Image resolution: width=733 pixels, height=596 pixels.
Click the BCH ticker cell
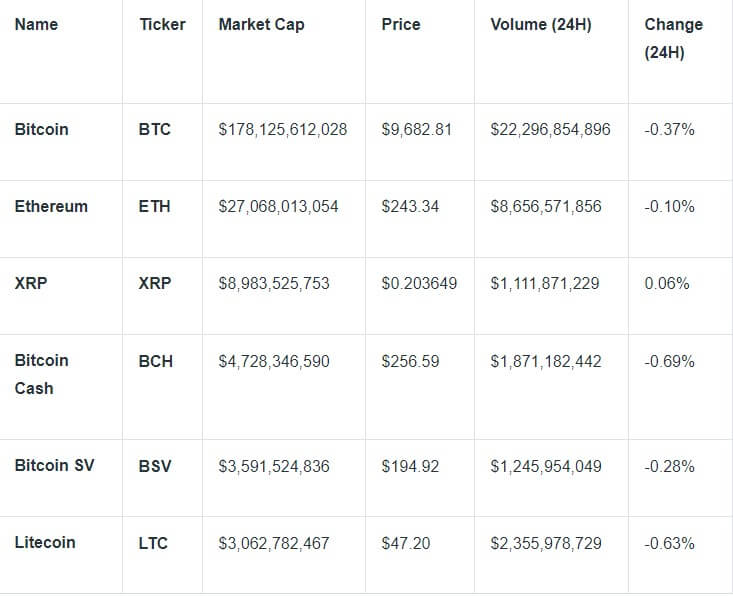(x=156, y=361)
